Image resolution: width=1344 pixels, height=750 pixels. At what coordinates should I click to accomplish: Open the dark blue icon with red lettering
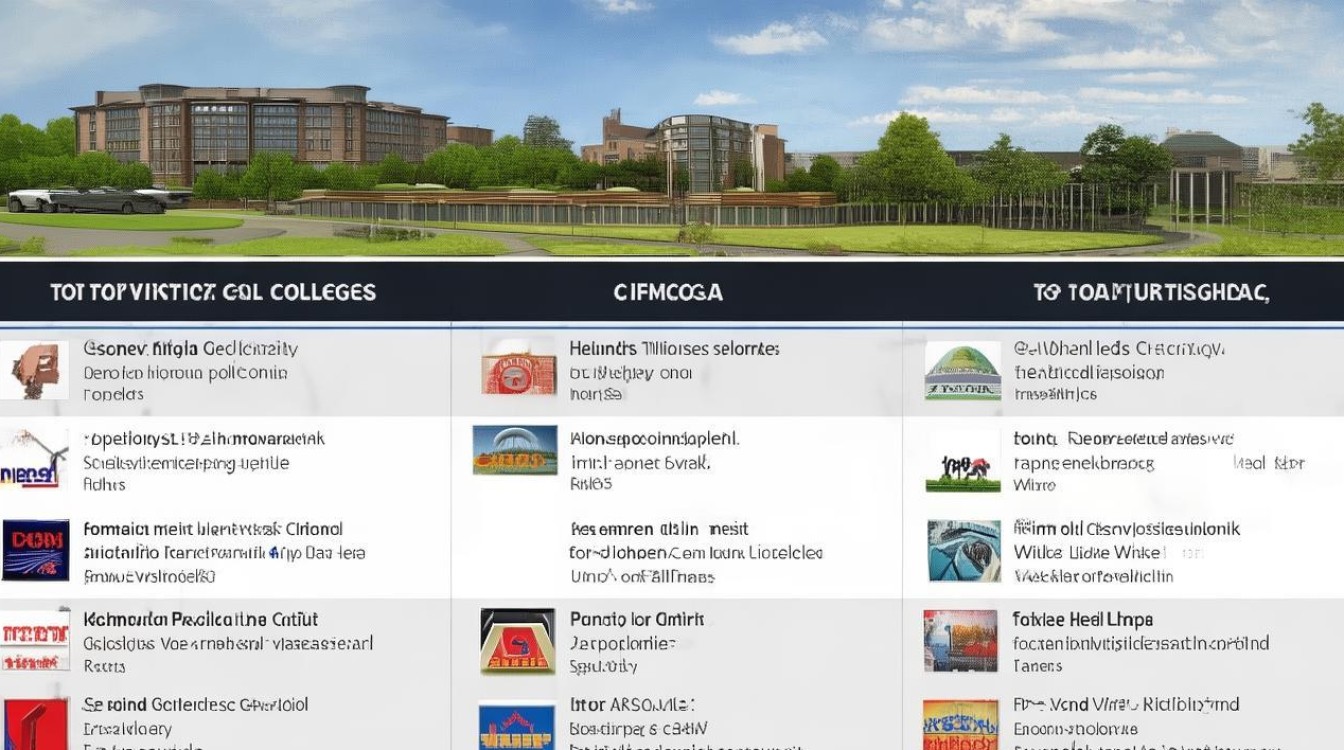pos(36,550)
